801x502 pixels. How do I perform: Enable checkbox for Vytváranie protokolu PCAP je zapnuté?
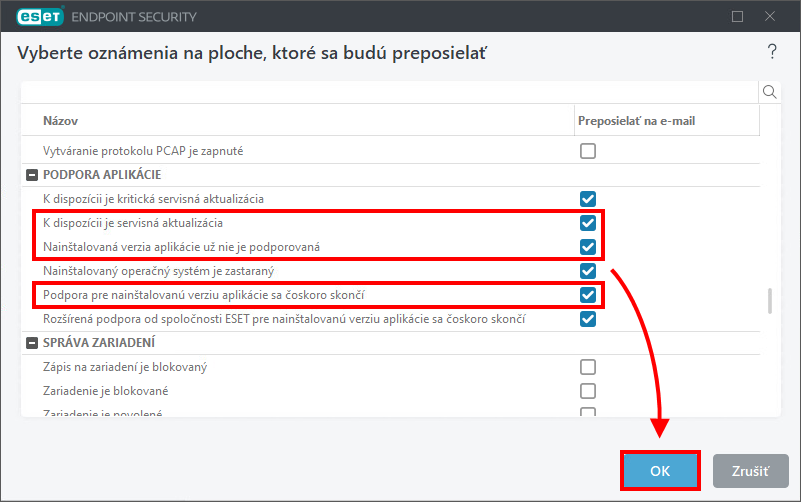coord(588,151)
